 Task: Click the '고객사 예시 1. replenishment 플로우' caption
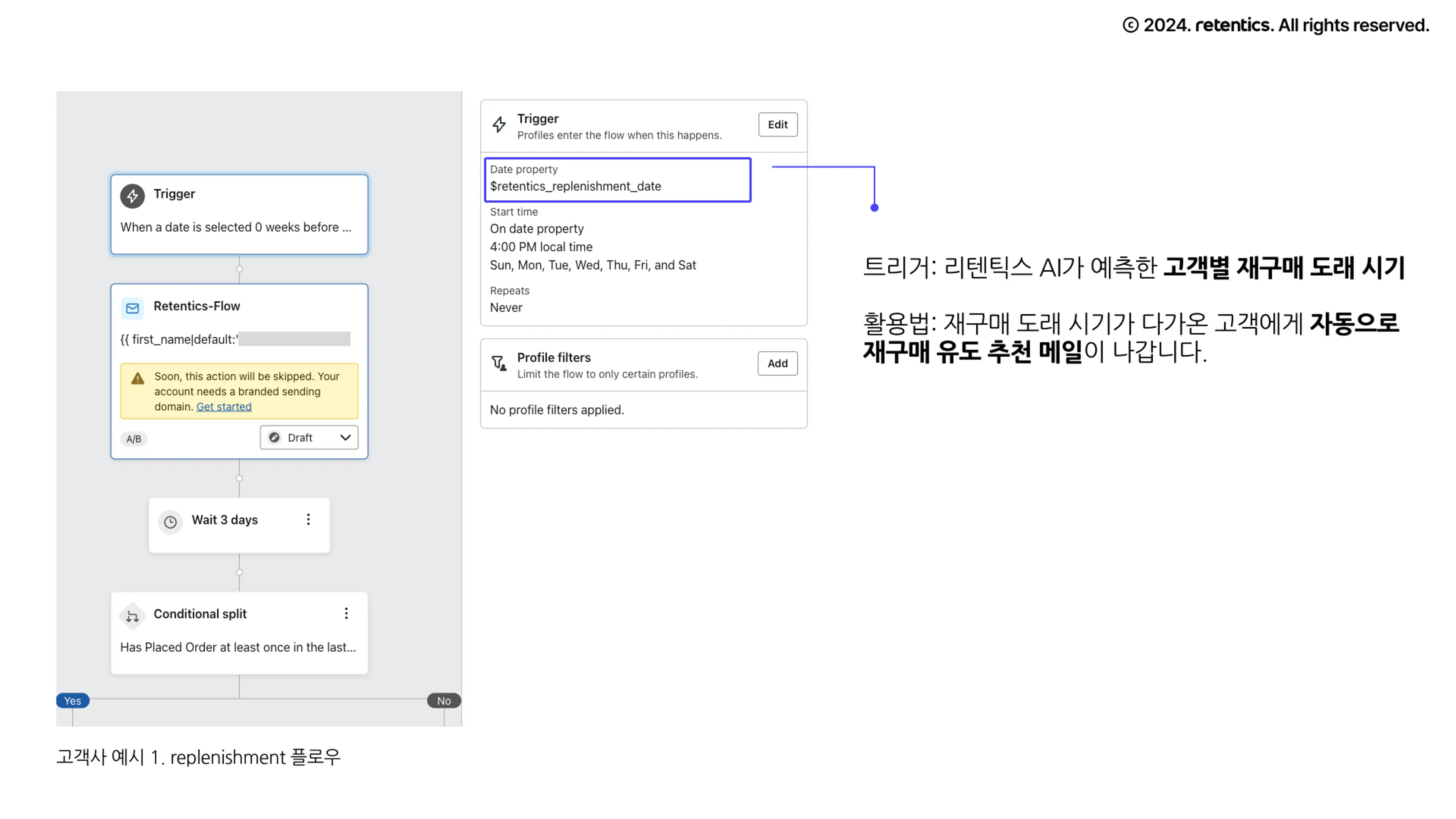[198, 757]
